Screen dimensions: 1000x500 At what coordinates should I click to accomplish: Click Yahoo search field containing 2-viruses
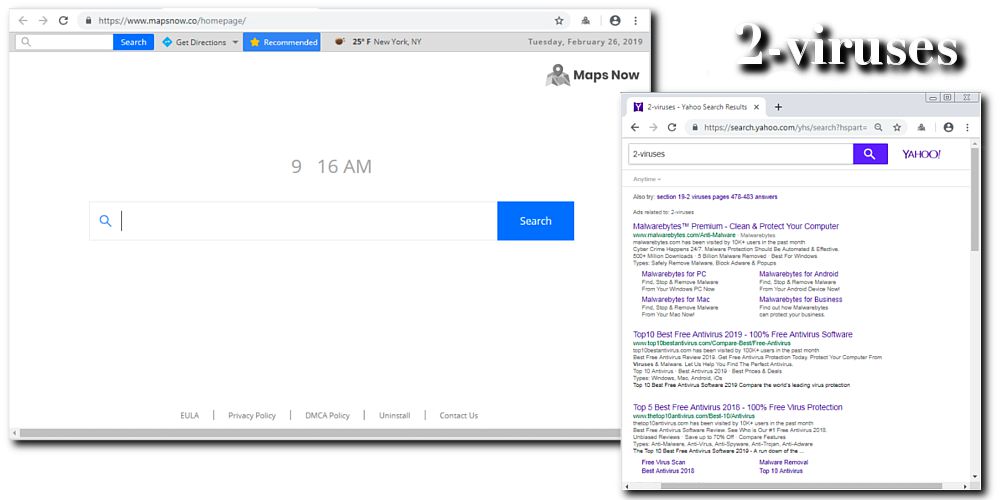[x=740, y=154]
